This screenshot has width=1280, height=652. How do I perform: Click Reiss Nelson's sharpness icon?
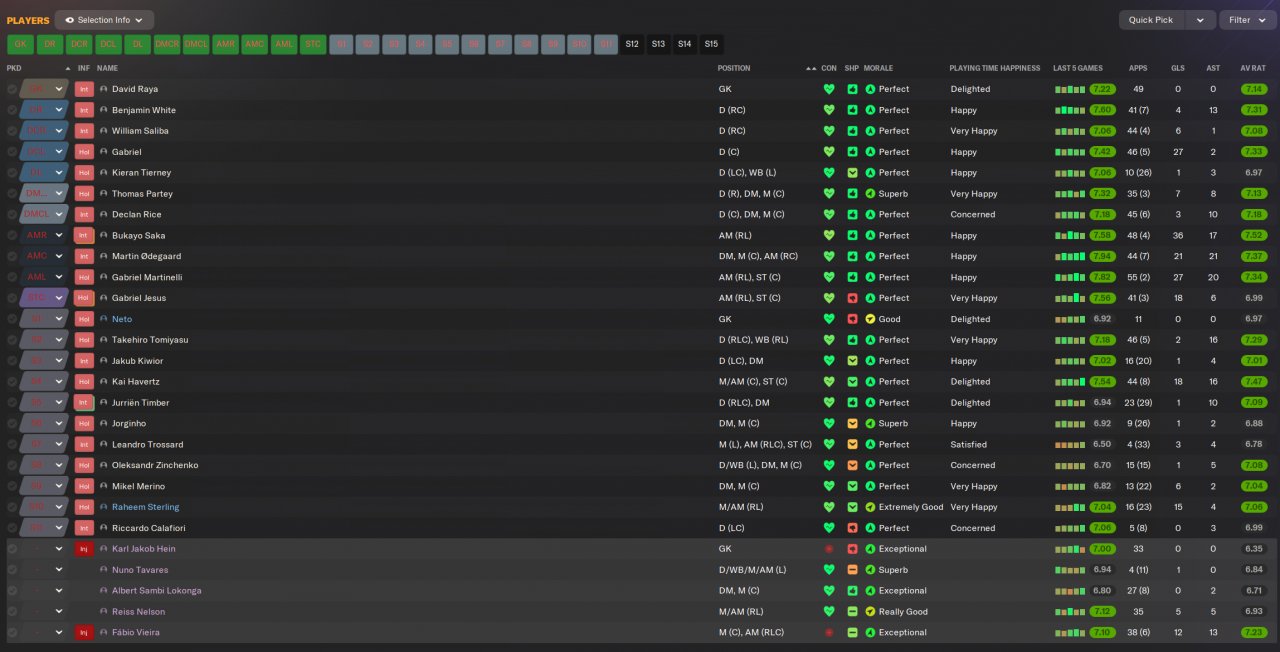tap(852, 612)
